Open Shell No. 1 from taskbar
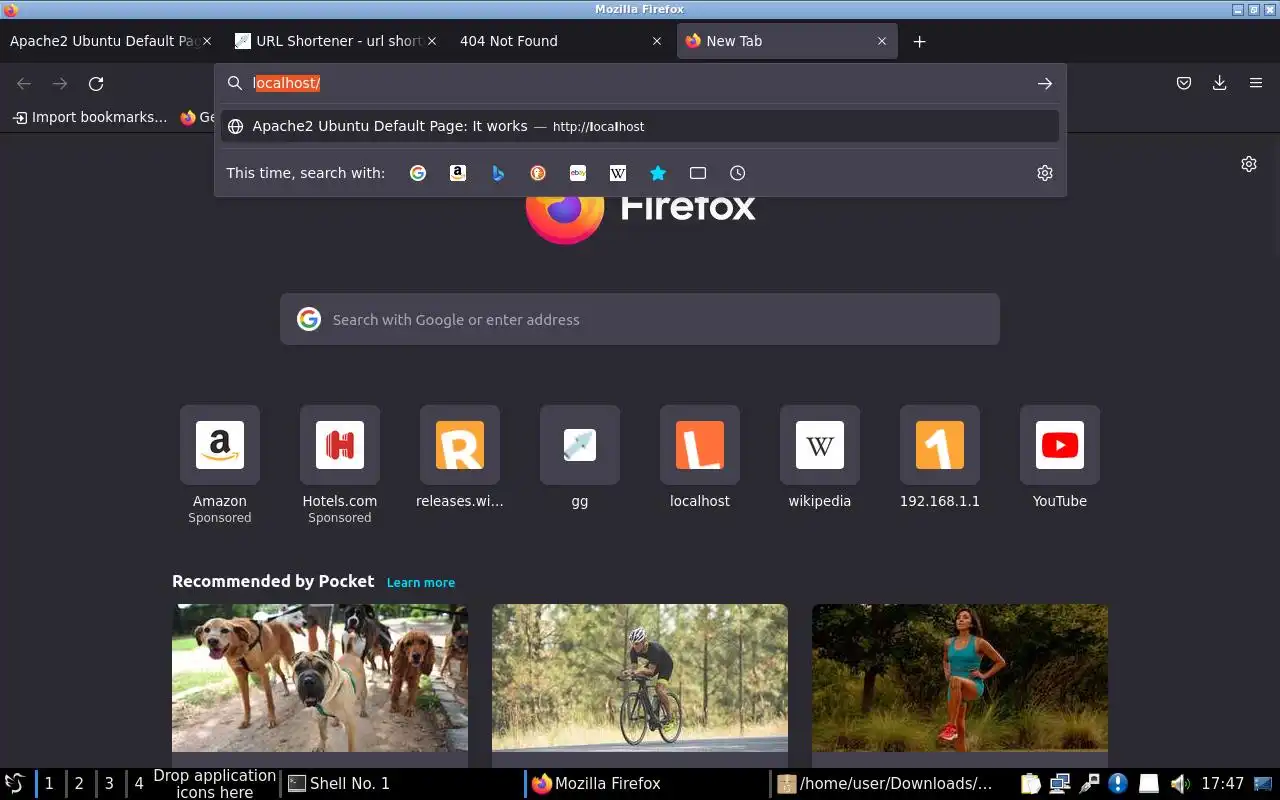Image resolution: width=1280 pixels, height=800 pixels. (400, 784)
